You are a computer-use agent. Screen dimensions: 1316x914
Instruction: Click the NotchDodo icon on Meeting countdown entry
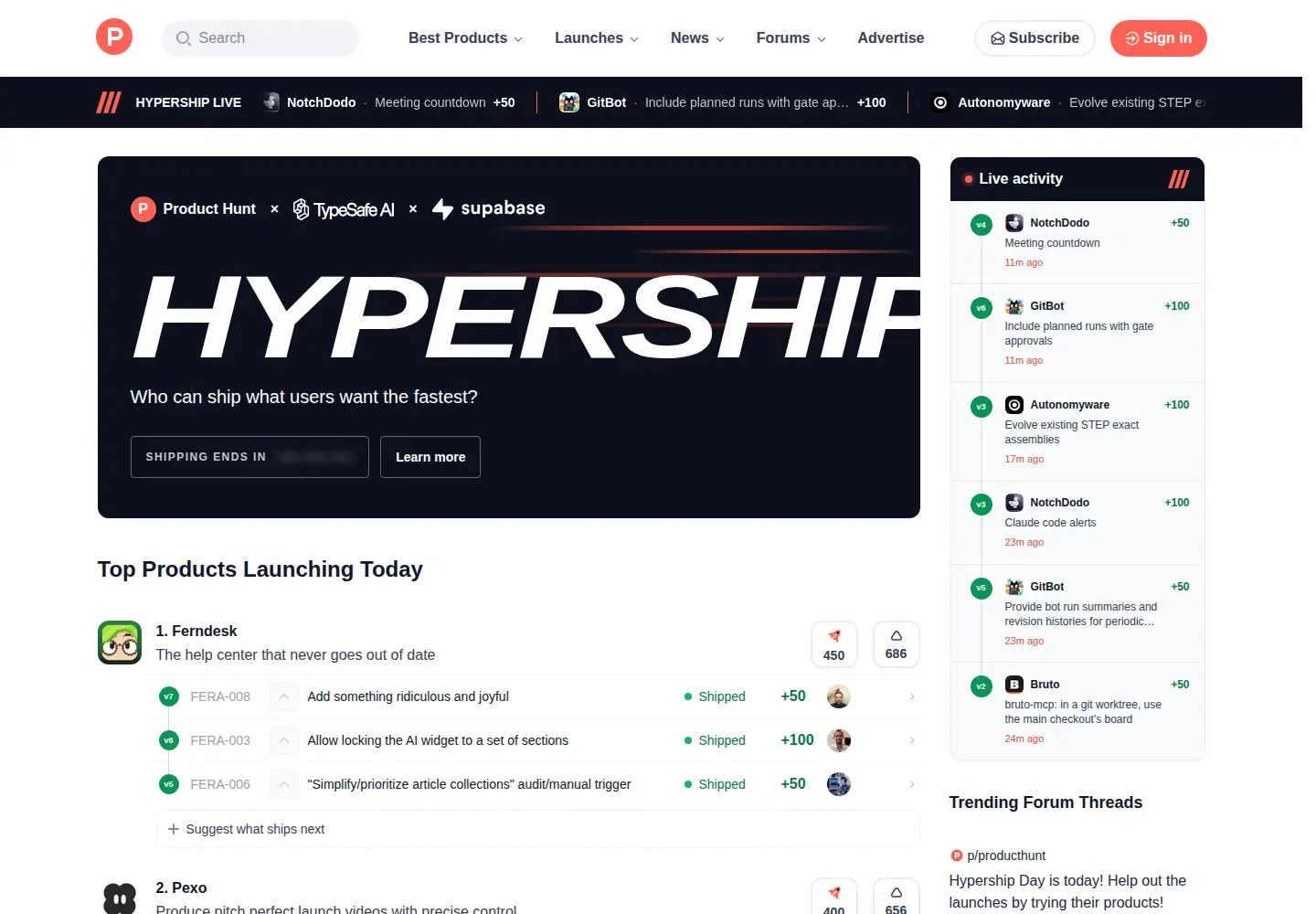click(x=1014, y=223)
